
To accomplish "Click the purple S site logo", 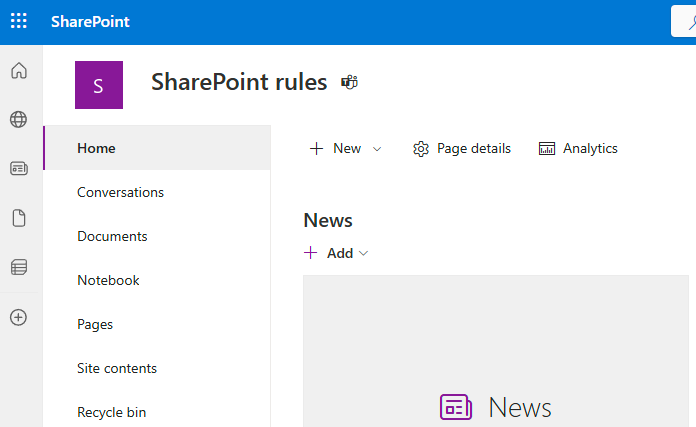I will point(98,85).
